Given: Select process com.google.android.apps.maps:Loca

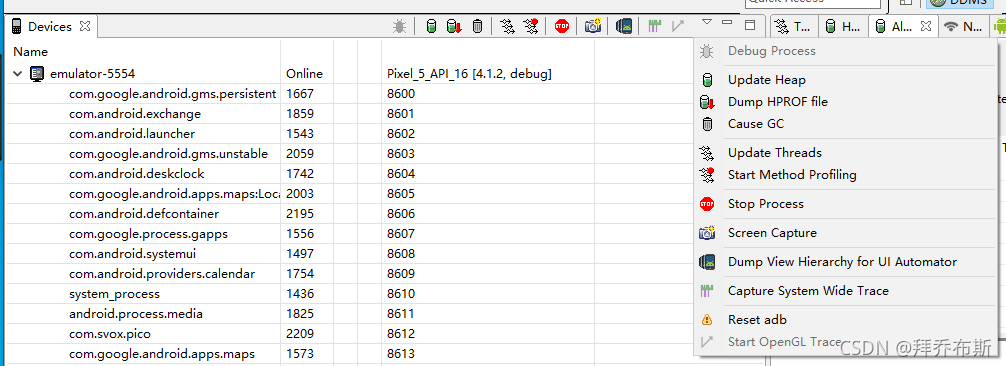Looking at the screenshot, I should [175, 193].
